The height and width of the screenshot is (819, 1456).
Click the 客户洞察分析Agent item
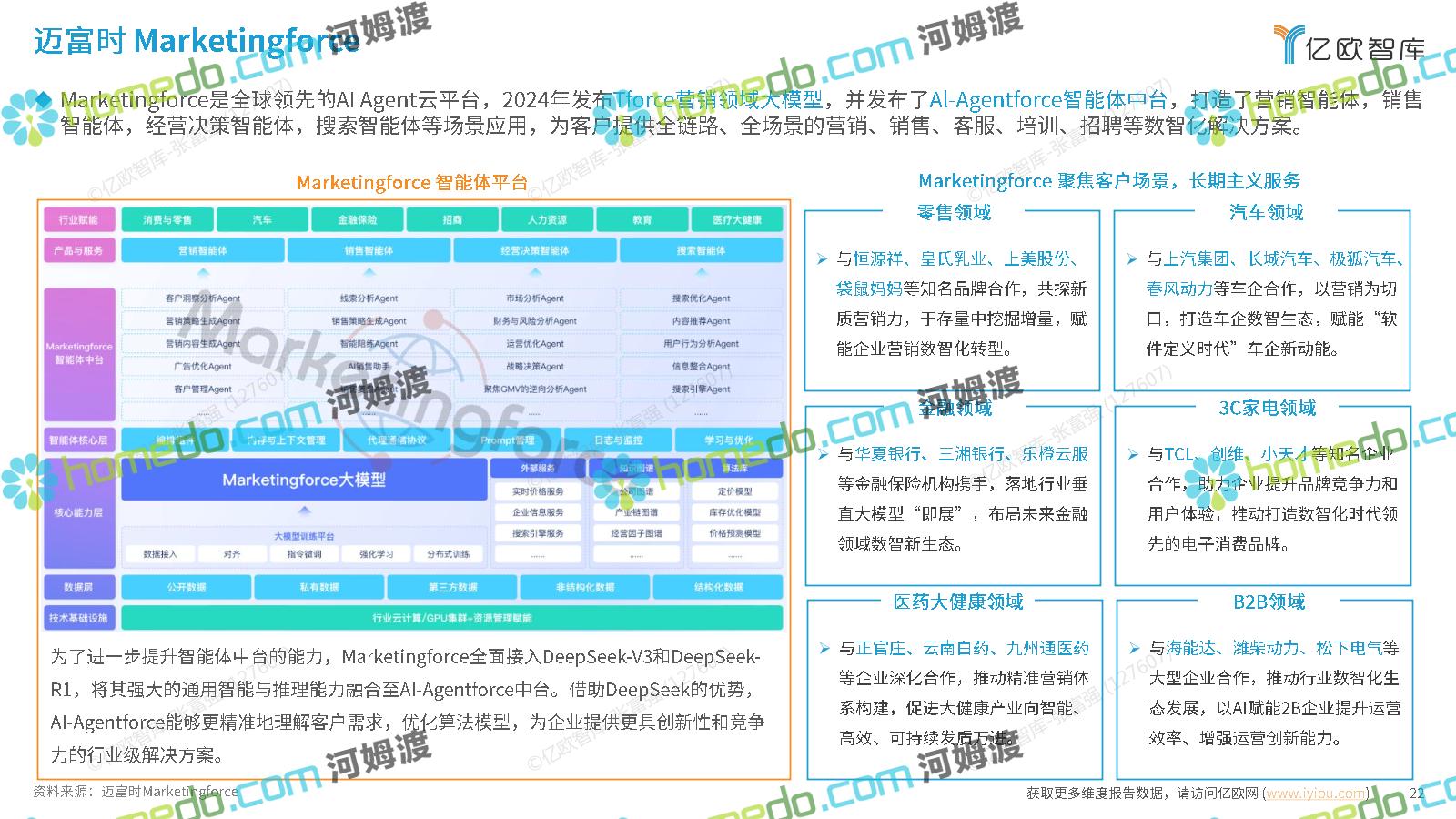203,298
